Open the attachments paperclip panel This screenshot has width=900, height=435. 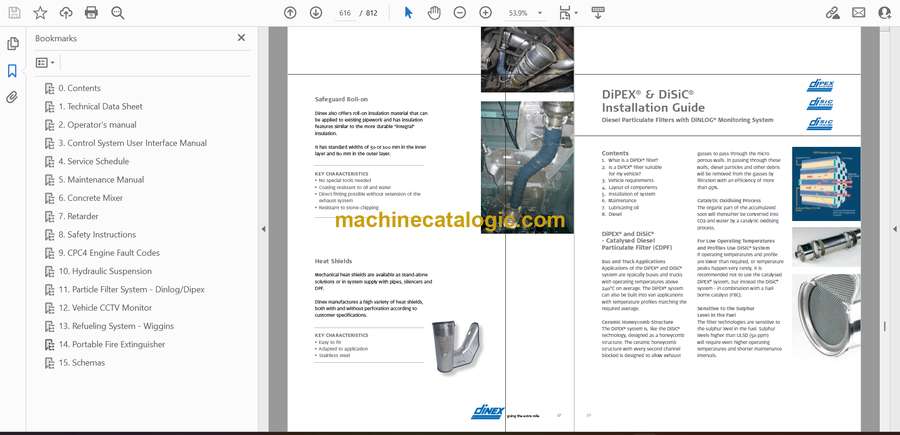(12, 97)
